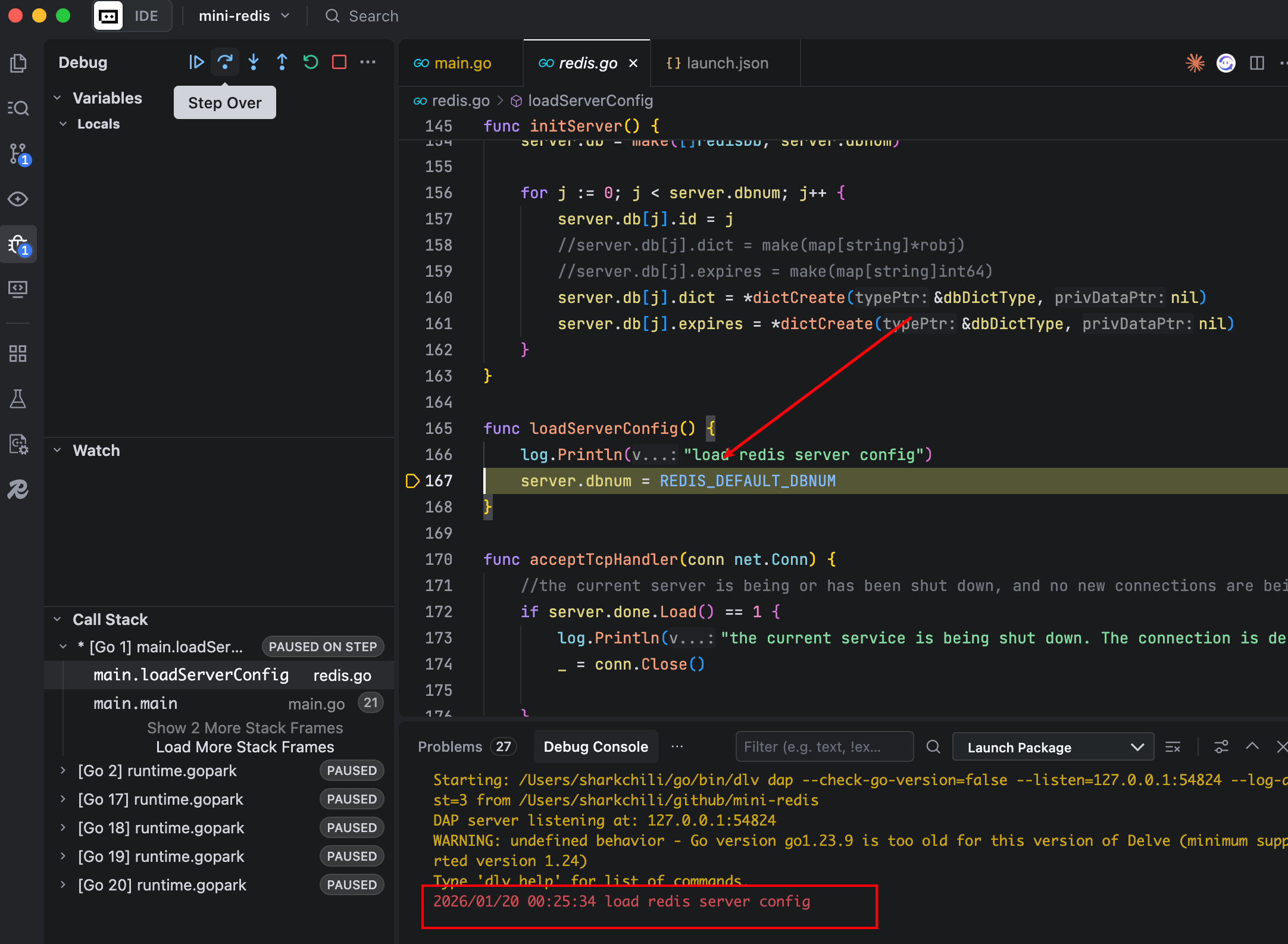Click Show 2 More Stack Frames
Viewport: 1288px width, 944px height.
(x=245, y=728)
